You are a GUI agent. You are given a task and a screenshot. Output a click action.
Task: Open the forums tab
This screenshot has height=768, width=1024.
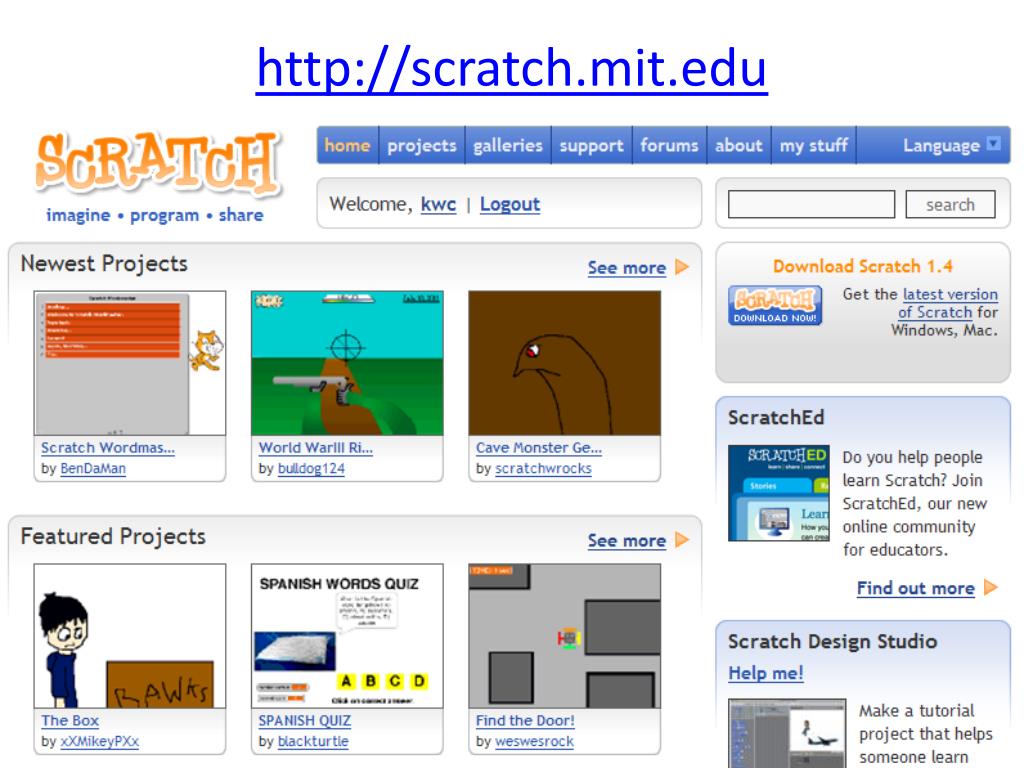(669, 145)
